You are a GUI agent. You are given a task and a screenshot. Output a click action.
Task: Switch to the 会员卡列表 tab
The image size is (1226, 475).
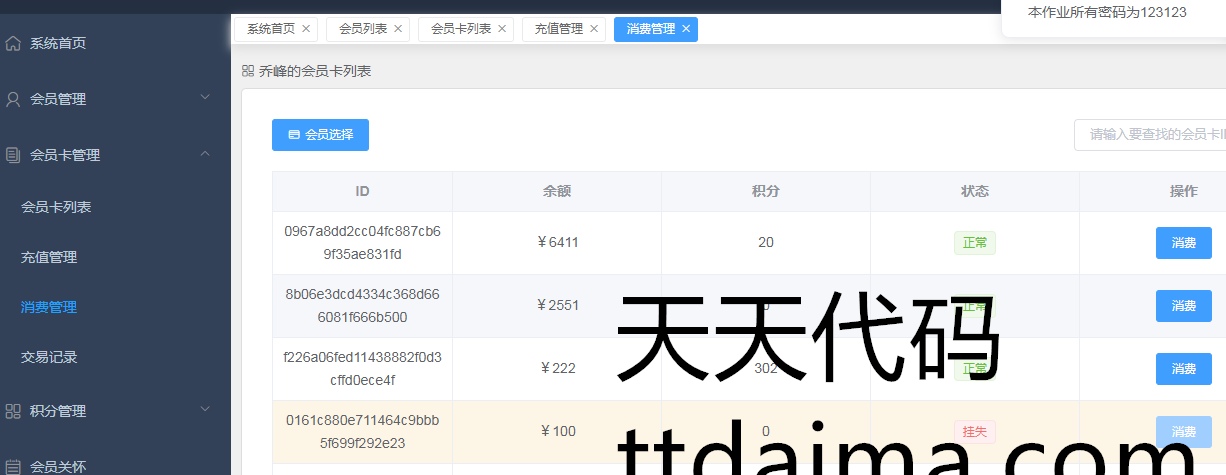tap(461, 29)
